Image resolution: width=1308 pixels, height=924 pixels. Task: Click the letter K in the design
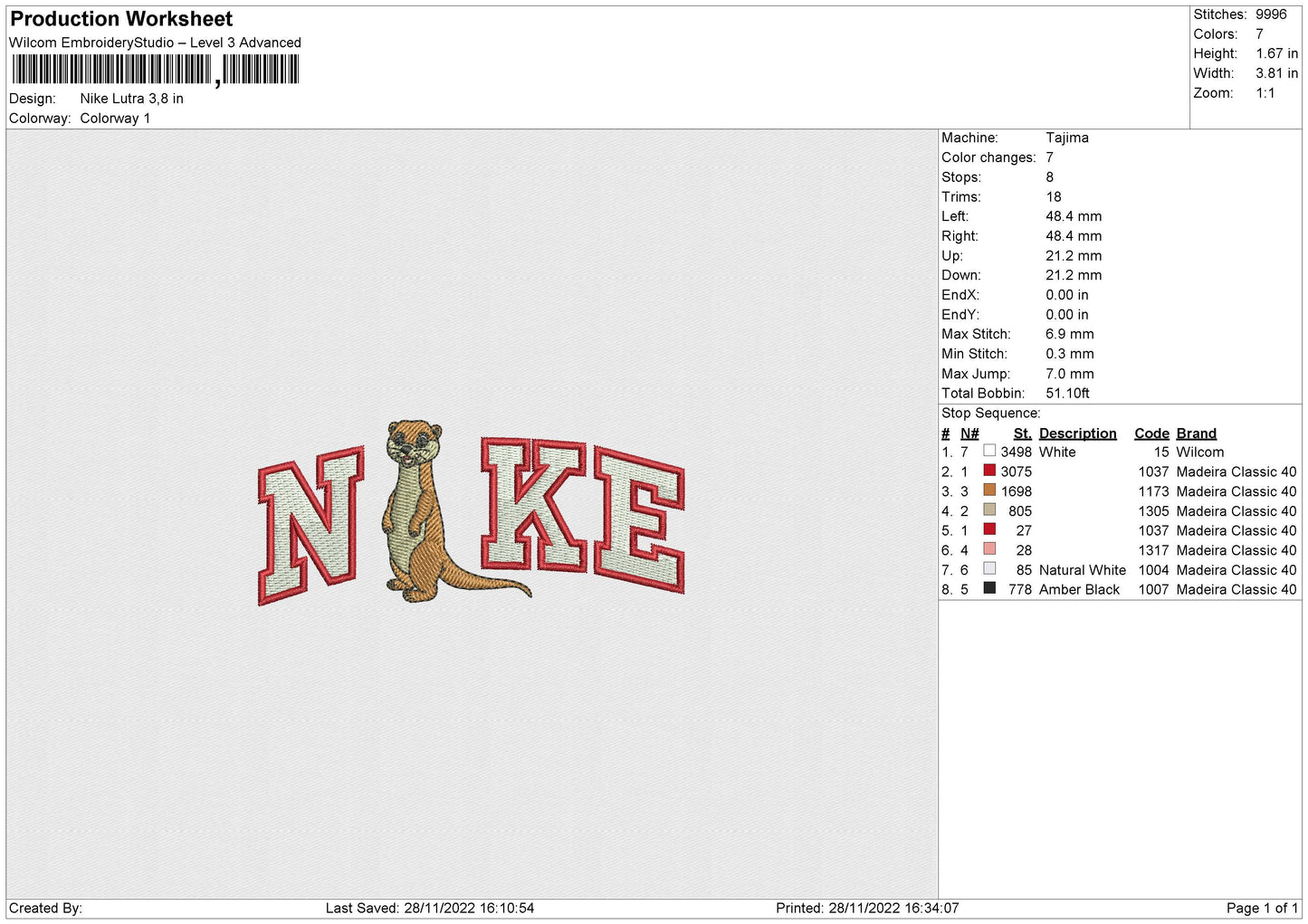[x=533, y=504]
